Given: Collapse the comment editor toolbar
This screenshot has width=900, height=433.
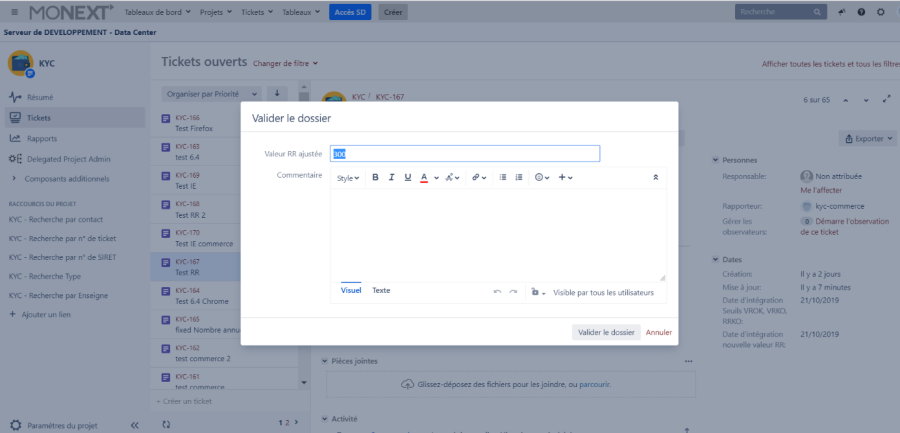Looking at the screenshot, I should pos(656,177).
